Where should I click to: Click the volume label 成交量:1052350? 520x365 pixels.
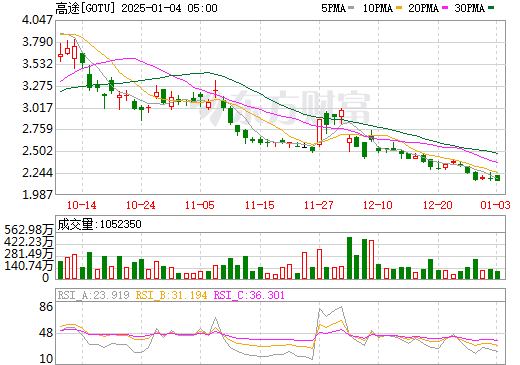pos(99,224)
